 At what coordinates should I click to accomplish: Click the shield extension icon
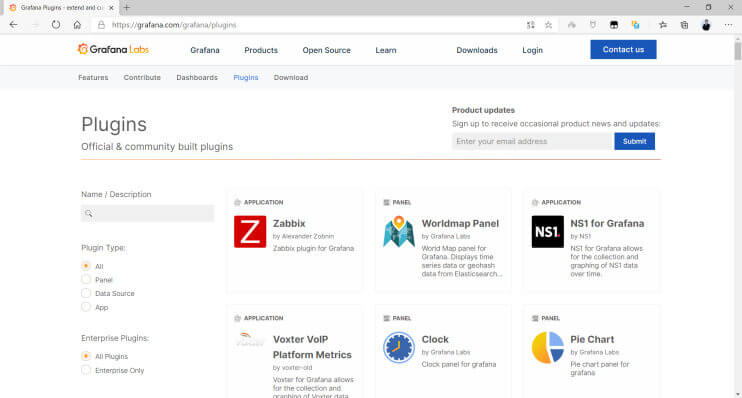tap(593, 25)
